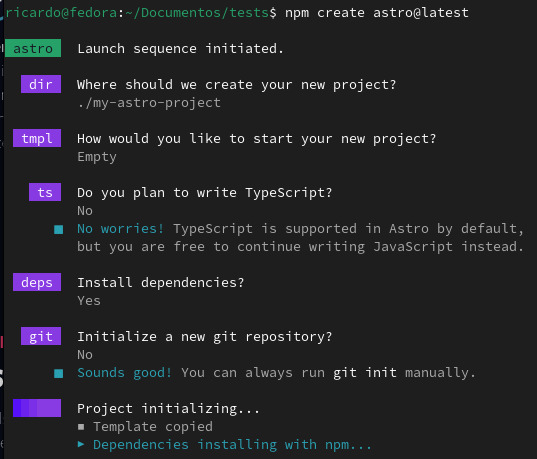This screenshot has width=537, height=459.
Task: Select the purple git badge
Action: click(41, 336)
